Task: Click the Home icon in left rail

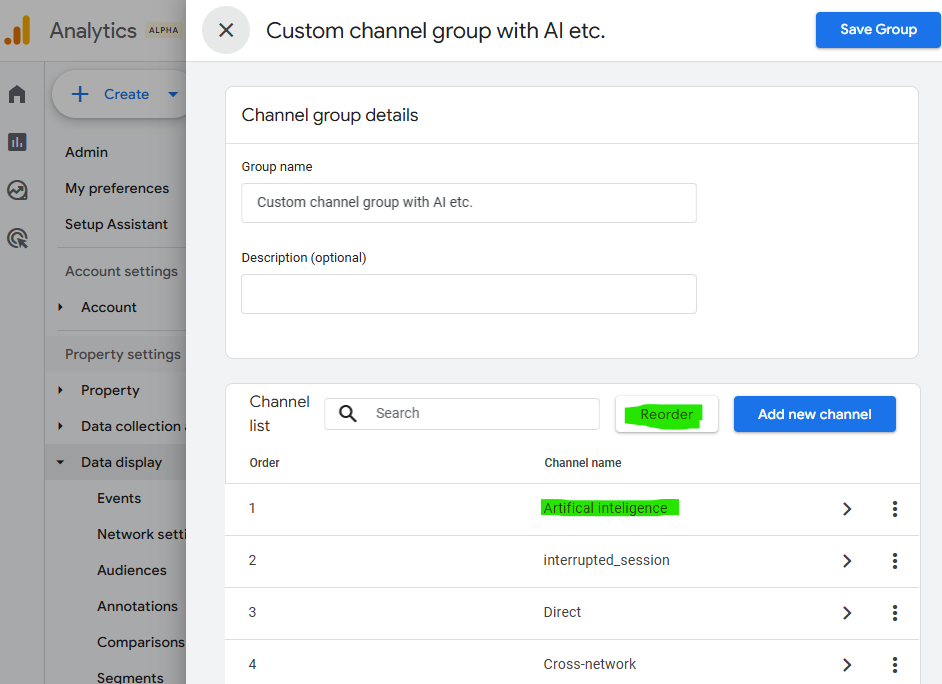Action: 17,95
